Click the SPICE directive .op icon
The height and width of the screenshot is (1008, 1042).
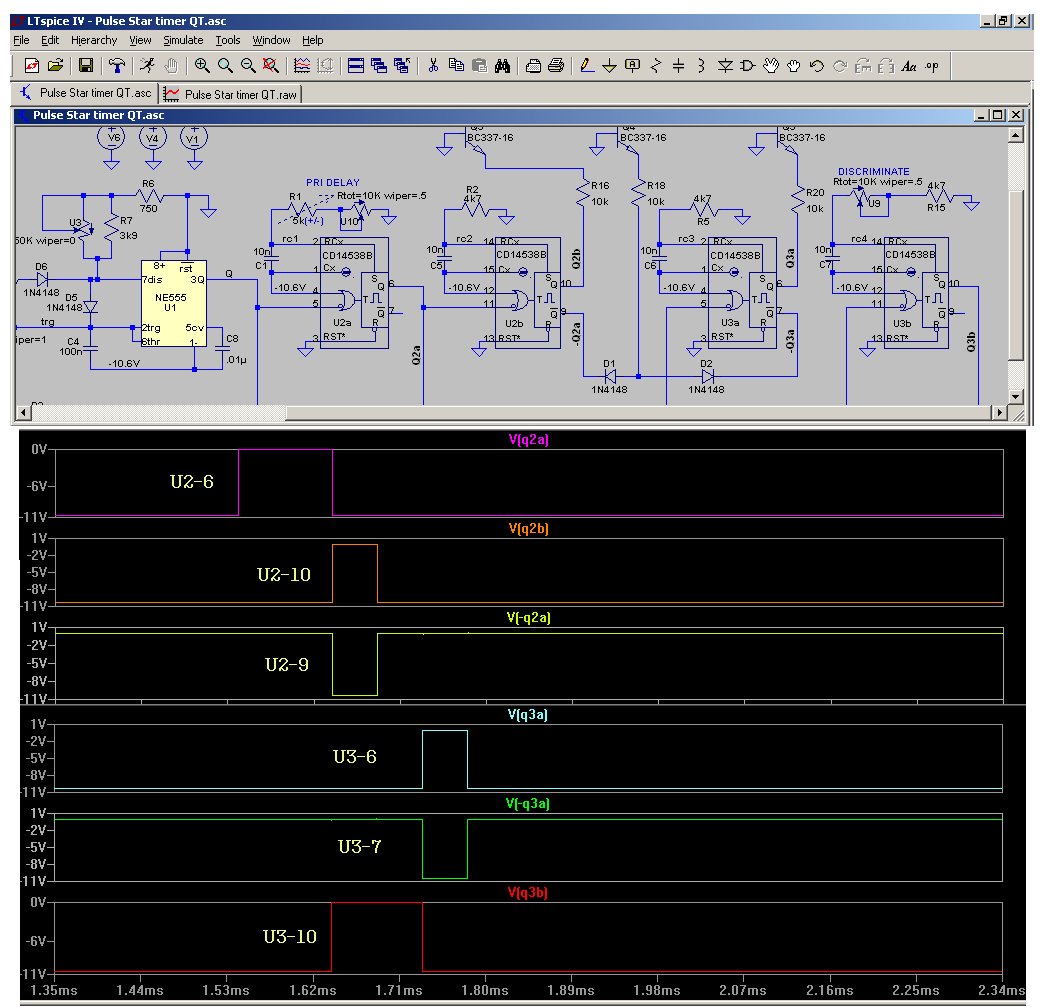tap(932, 66)
